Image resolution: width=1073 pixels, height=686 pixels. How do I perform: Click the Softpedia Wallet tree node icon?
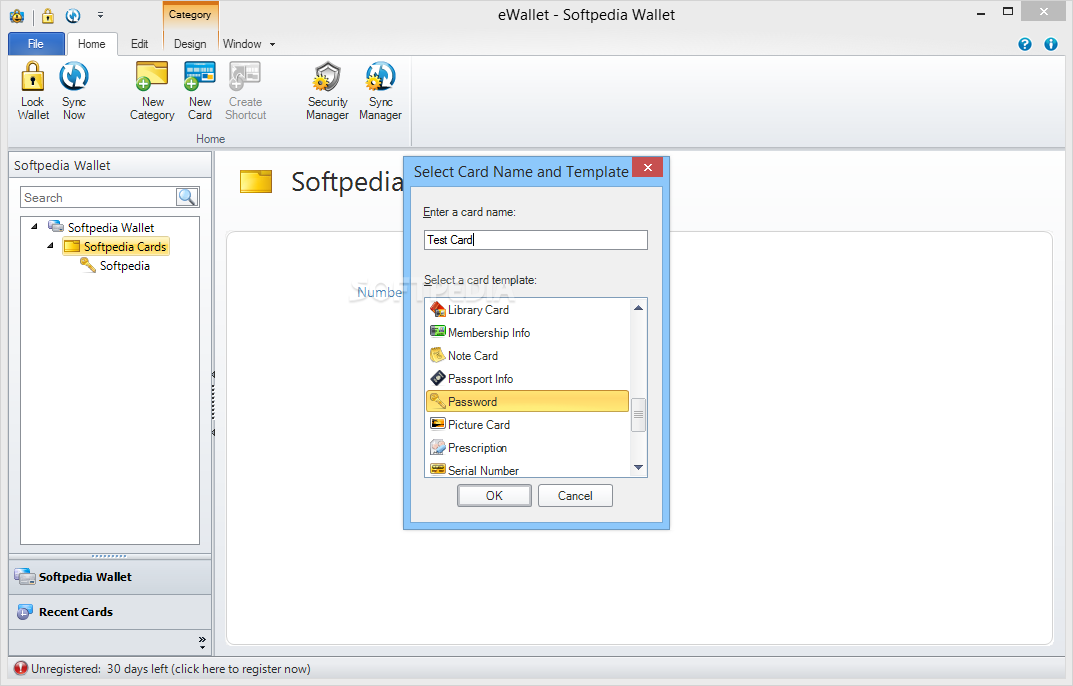pos(55,227)
